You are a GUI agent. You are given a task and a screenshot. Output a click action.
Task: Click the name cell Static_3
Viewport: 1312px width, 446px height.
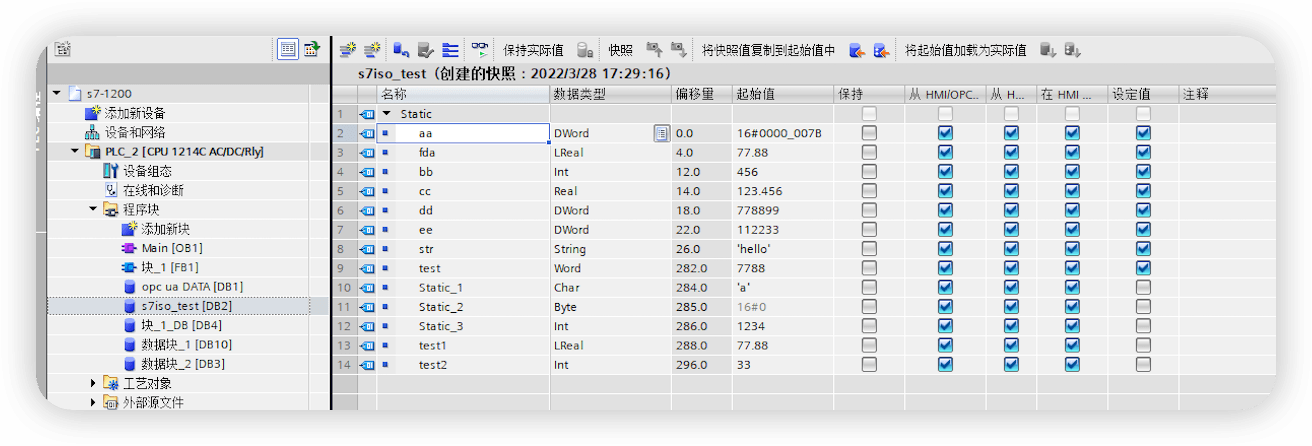pyautogui.click(x=441, y=326)
